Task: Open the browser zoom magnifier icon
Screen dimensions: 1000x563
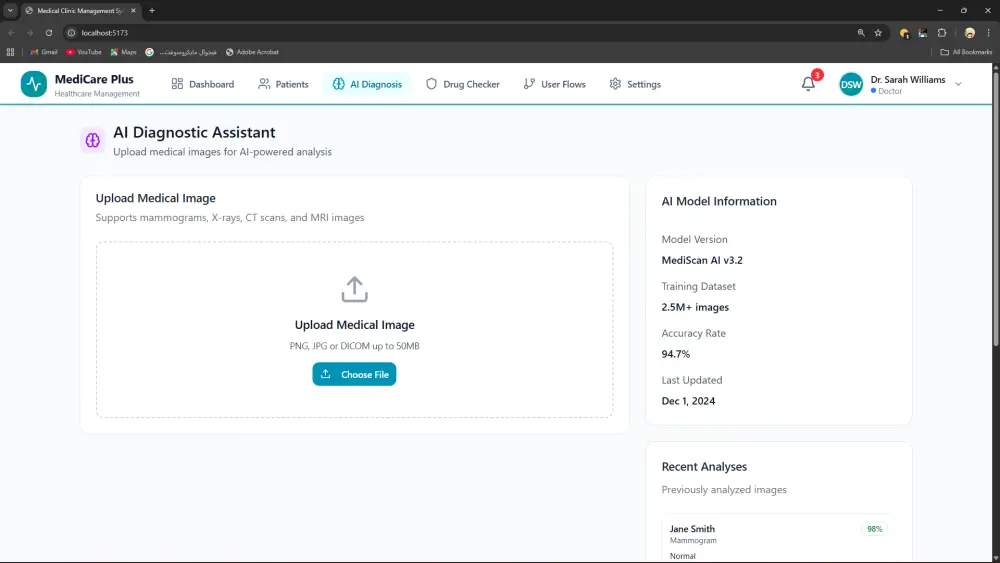Action: [x=861, y=33]
